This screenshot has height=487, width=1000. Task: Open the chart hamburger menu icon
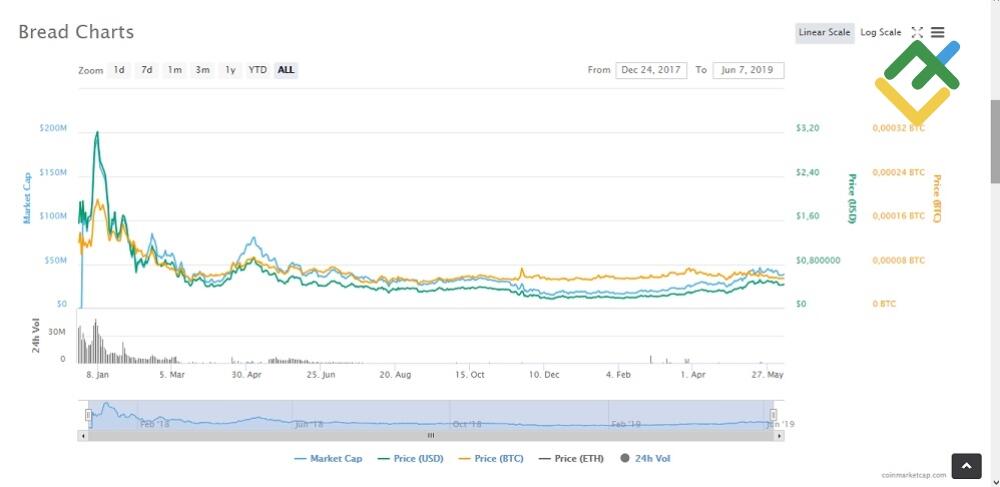tap(938, 33)
